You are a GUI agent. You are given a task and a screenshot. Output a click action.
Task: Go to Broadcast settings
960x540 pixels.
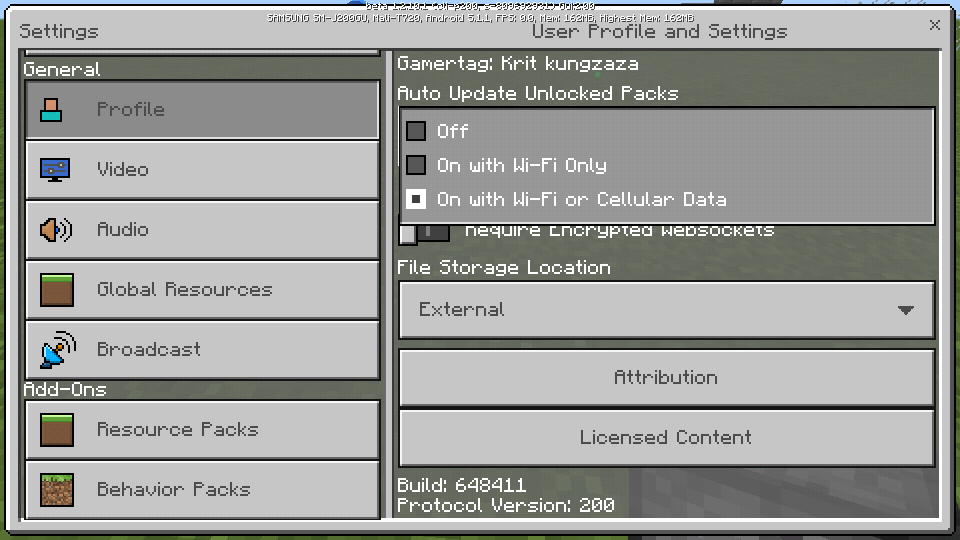point(203,350)
